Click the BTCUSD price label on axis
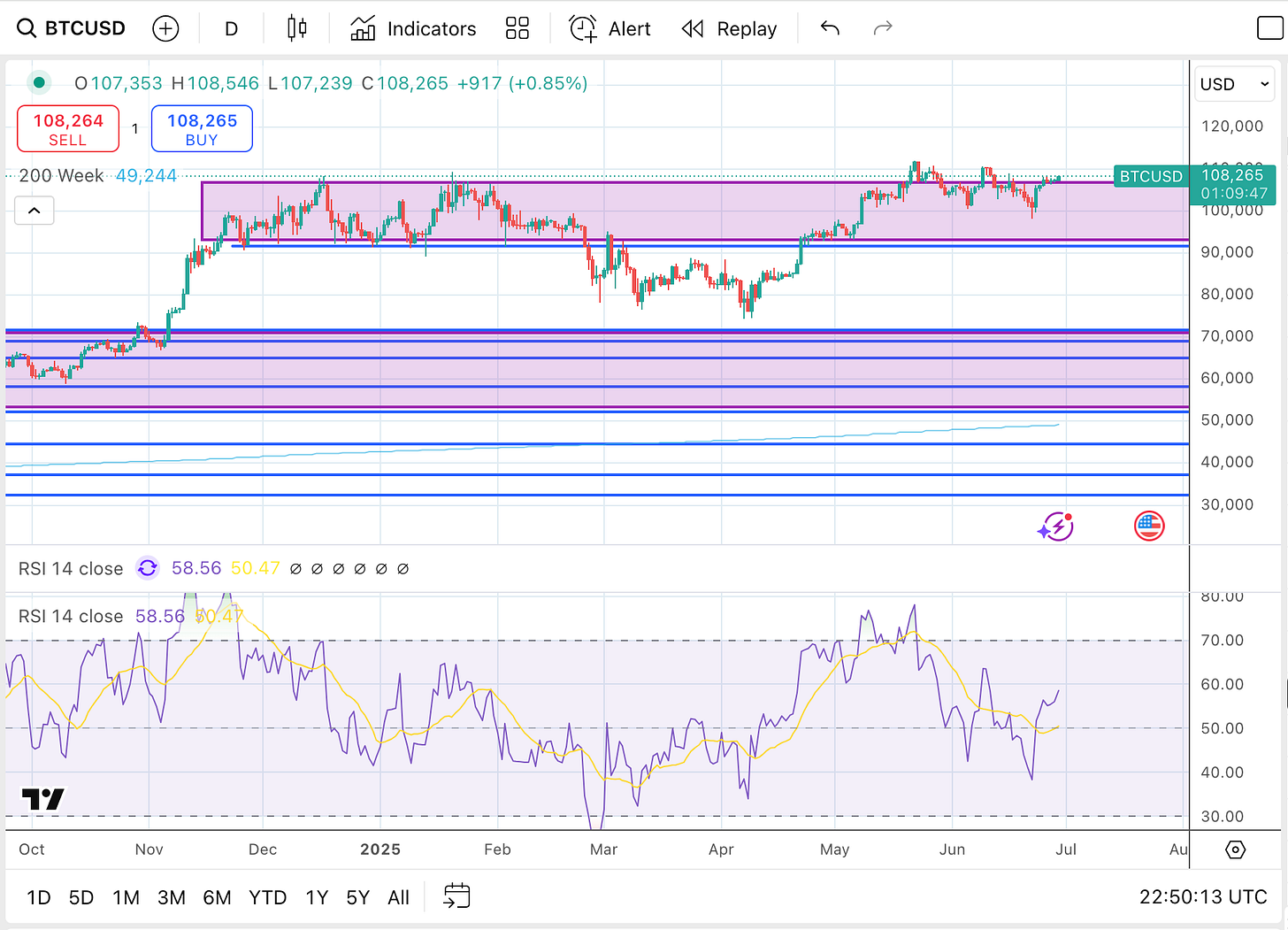This screenshot has height=930, width=1288. [x=1151, y=176]
